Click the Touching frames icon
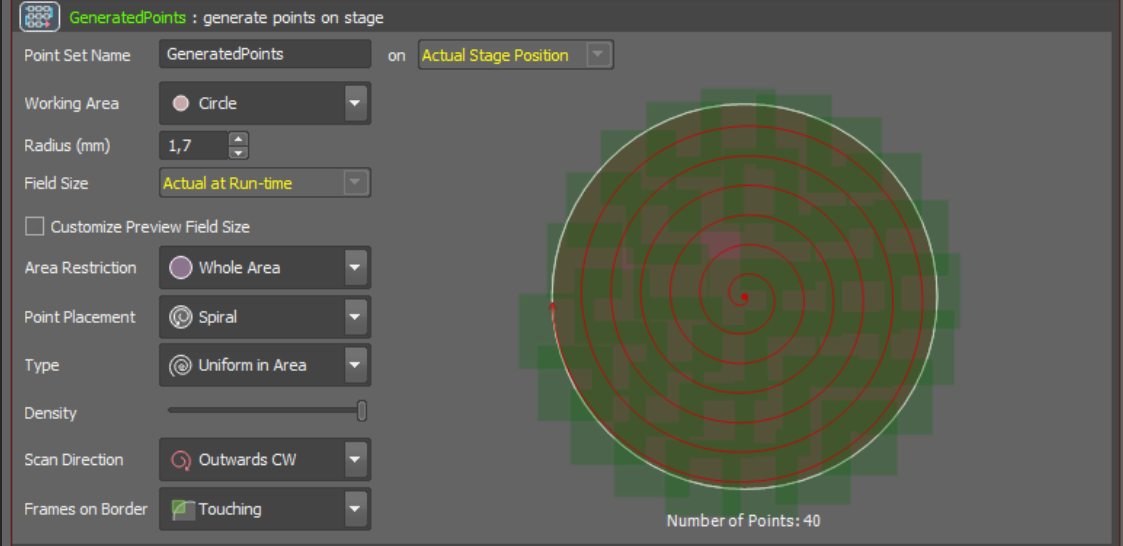 pyautogui.click(x=181, y=509)
